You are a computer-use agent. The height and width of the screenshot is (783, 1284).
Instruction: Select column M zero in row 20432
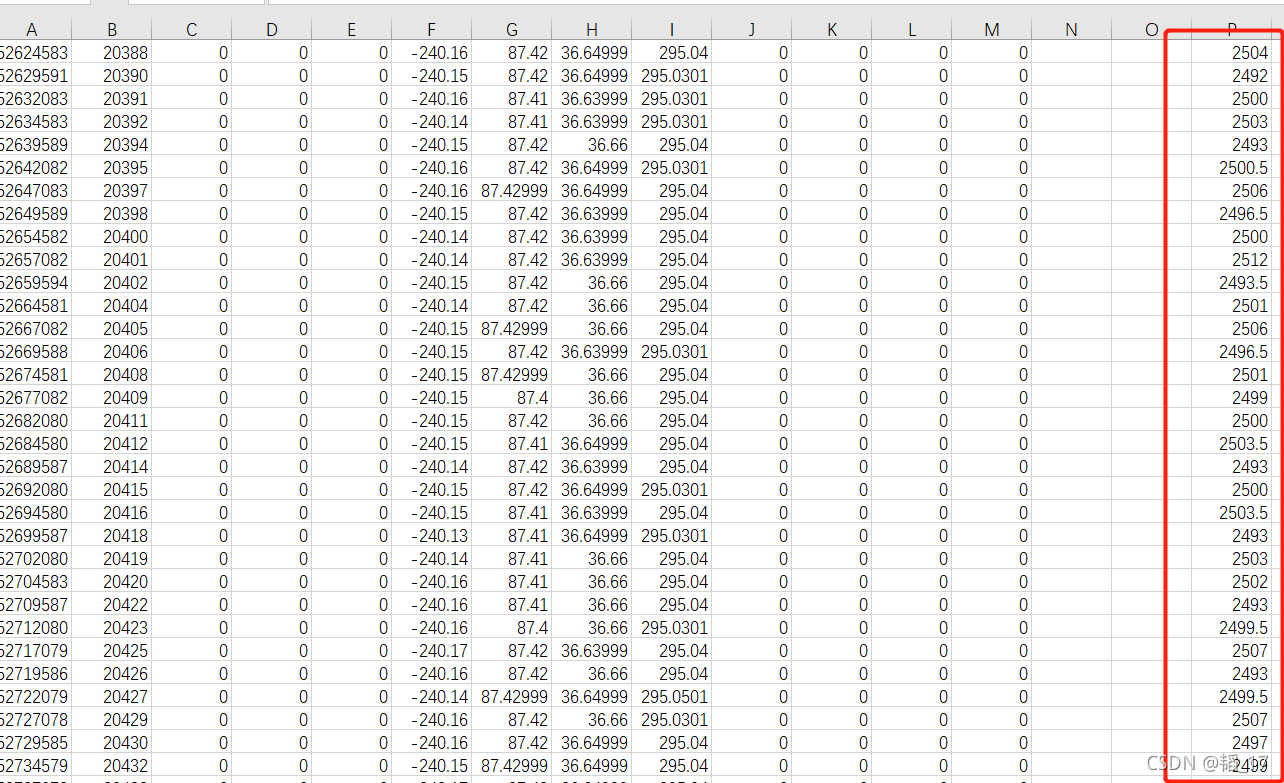coord(991,765)
